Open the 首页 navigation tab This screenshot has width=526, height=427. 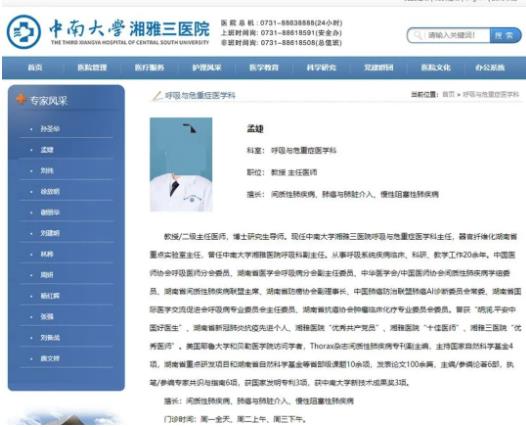pos(35,67)
